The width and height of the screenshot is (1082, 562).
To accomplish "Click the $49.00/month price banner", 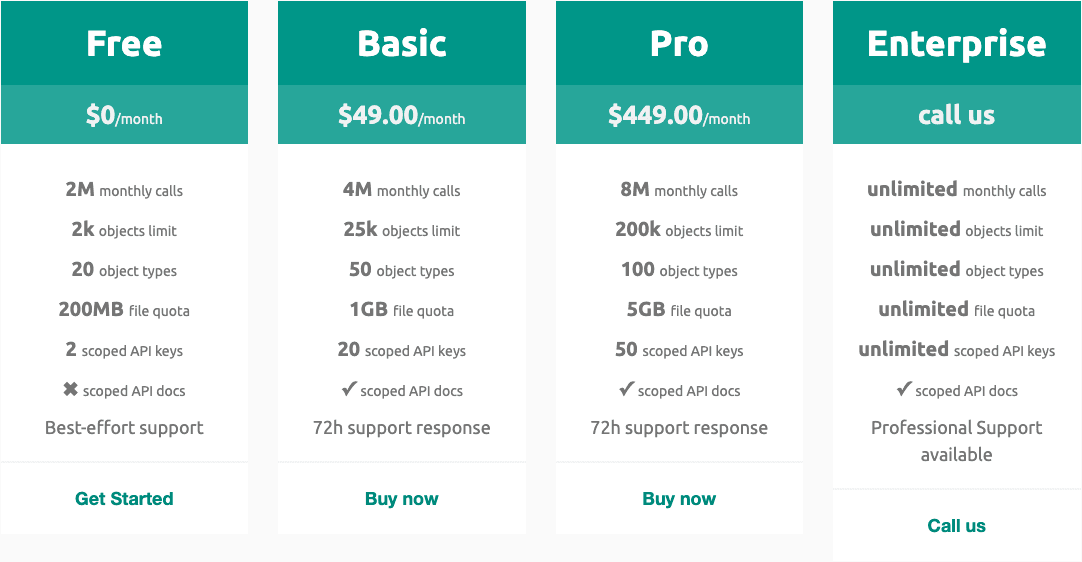I will pyautogui.click(x=402, y=115).
